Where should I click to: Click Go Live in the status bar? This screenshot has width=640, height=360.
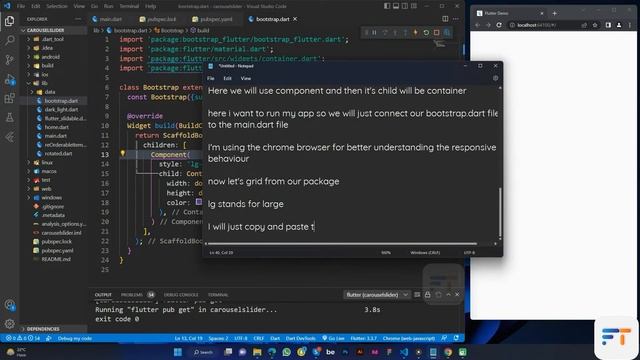(333, 338)
